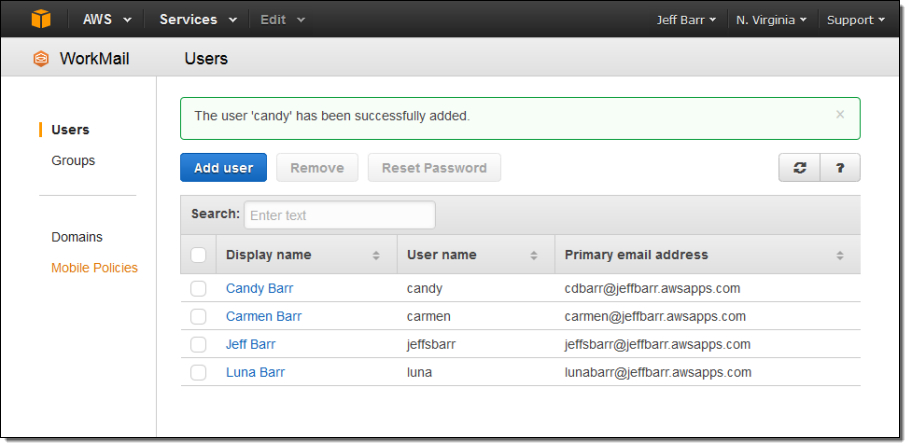Image resolution: width=910 pixels, height=448 pixels.
Task: Select the Candy Barr row checkbox
Action: (x=198, y=288)
